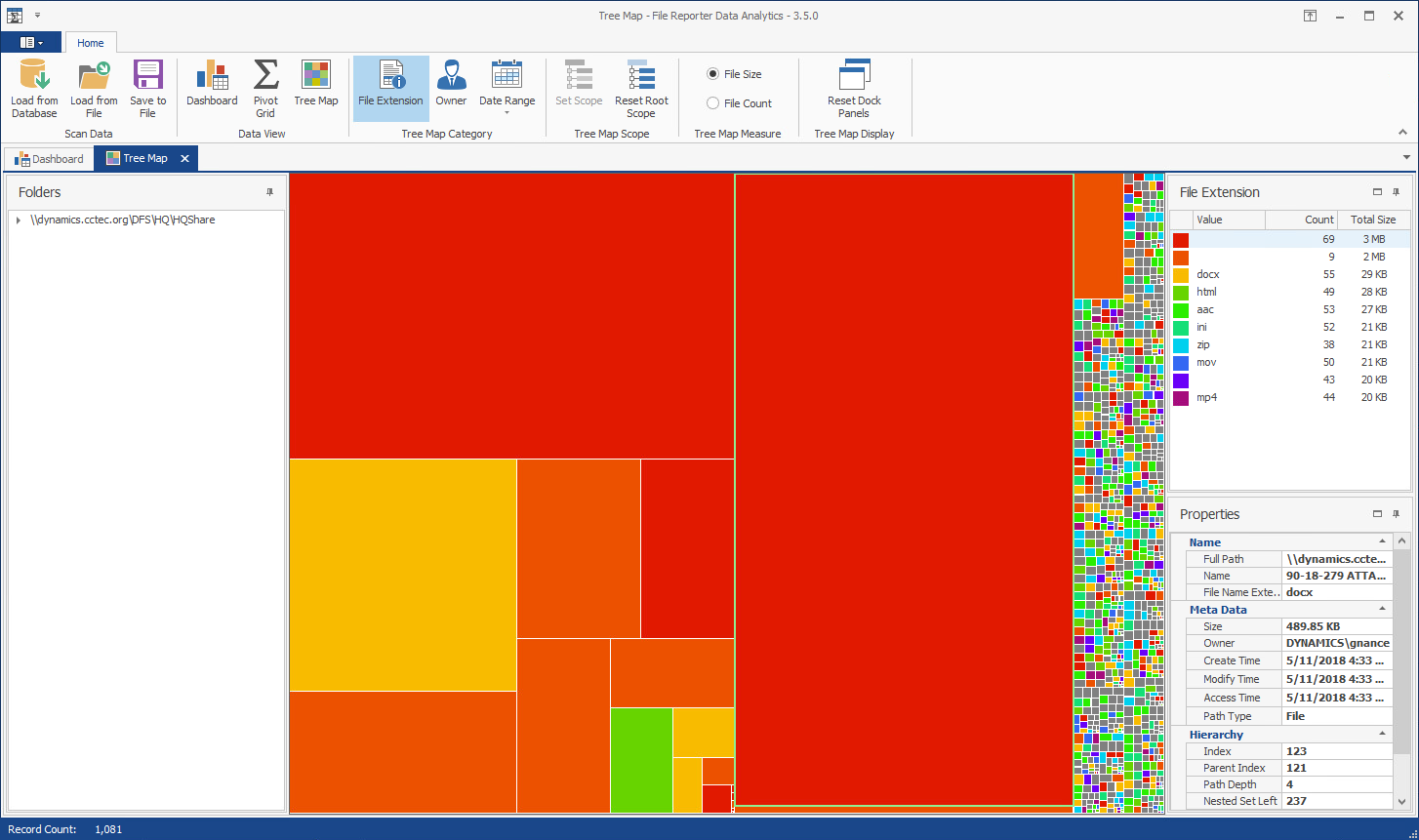Collapse the Meta Data properties group
This screenshot has height=840, width=1419.
tap(1382, 610)
